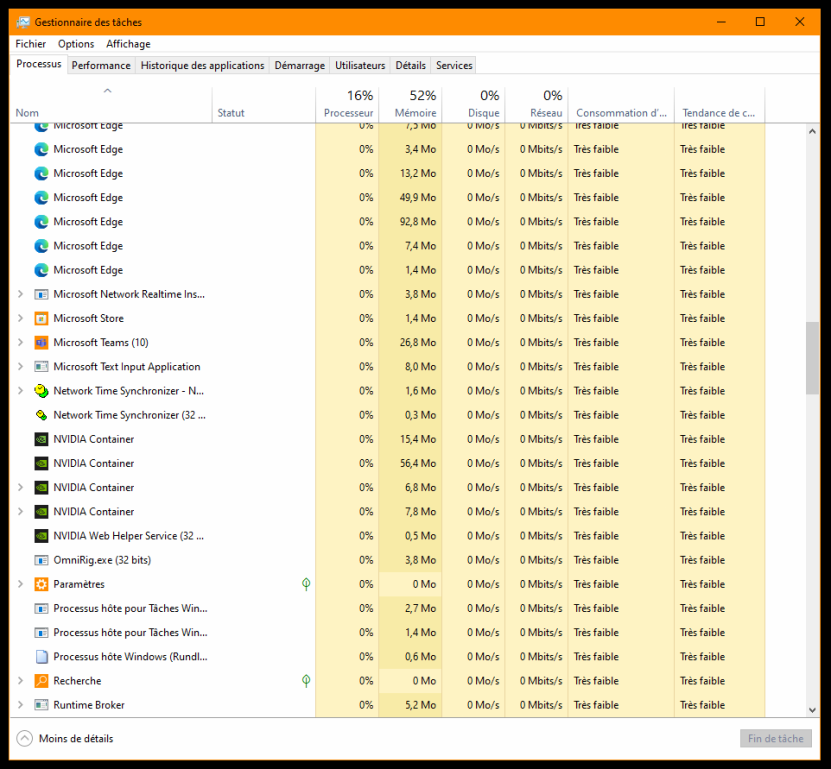Click the Paramètres gear icon
Image resolution: width=831 pixels, height=769 pixels.
41,585
